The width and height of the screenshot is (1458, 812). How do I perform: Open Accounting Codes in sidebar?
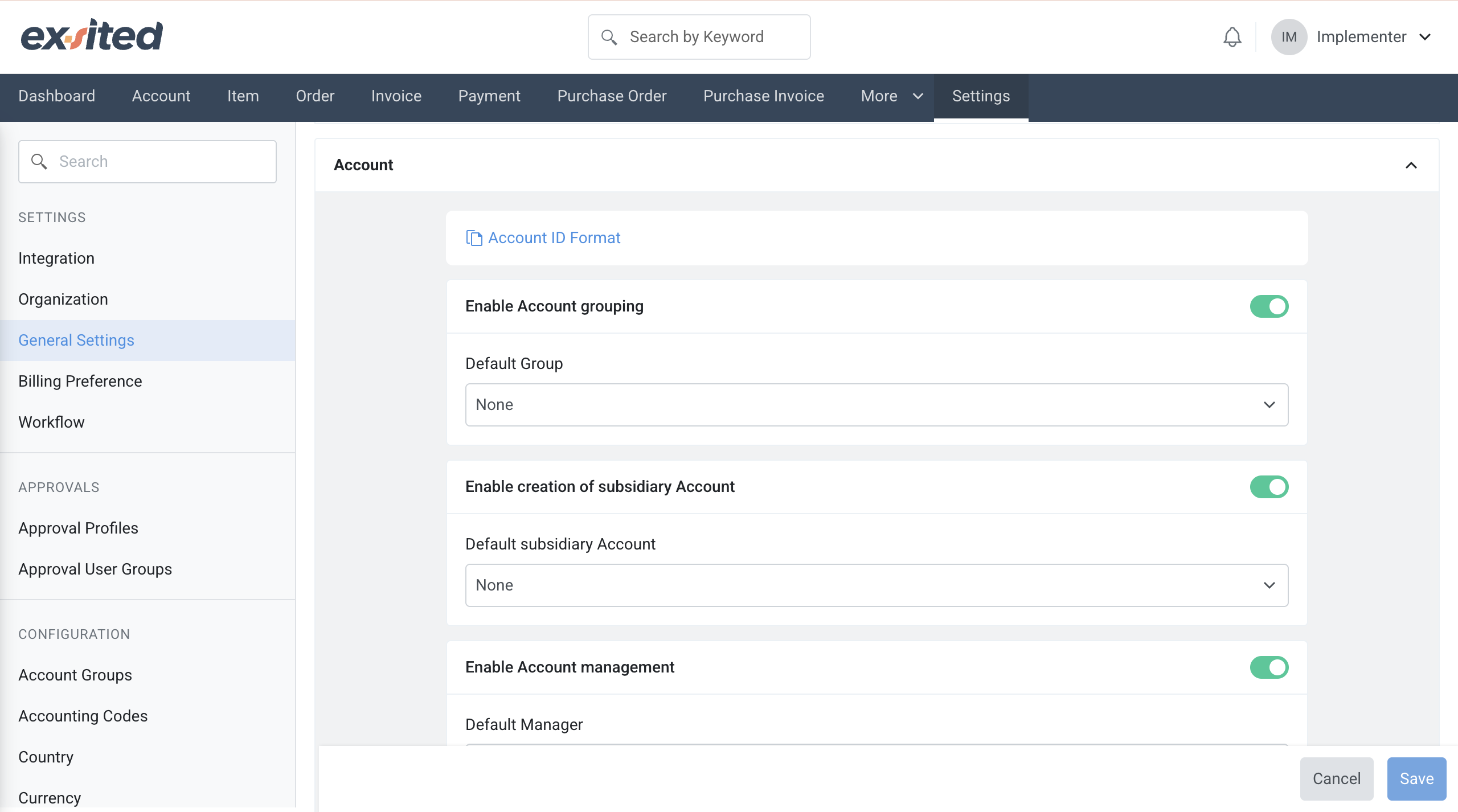pos(83,716)
